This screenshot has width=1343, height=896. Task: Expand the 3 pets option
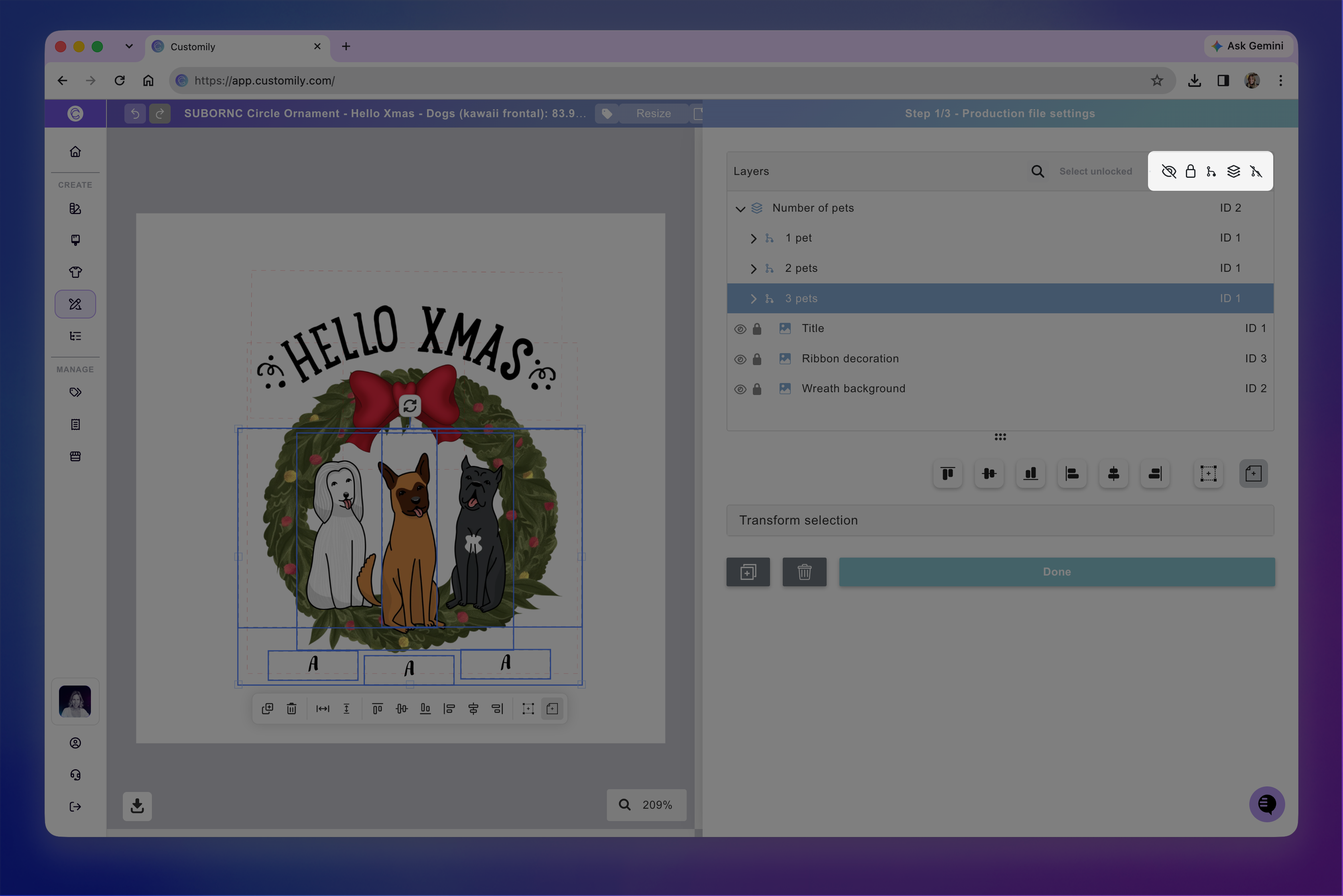coord(753,299)
